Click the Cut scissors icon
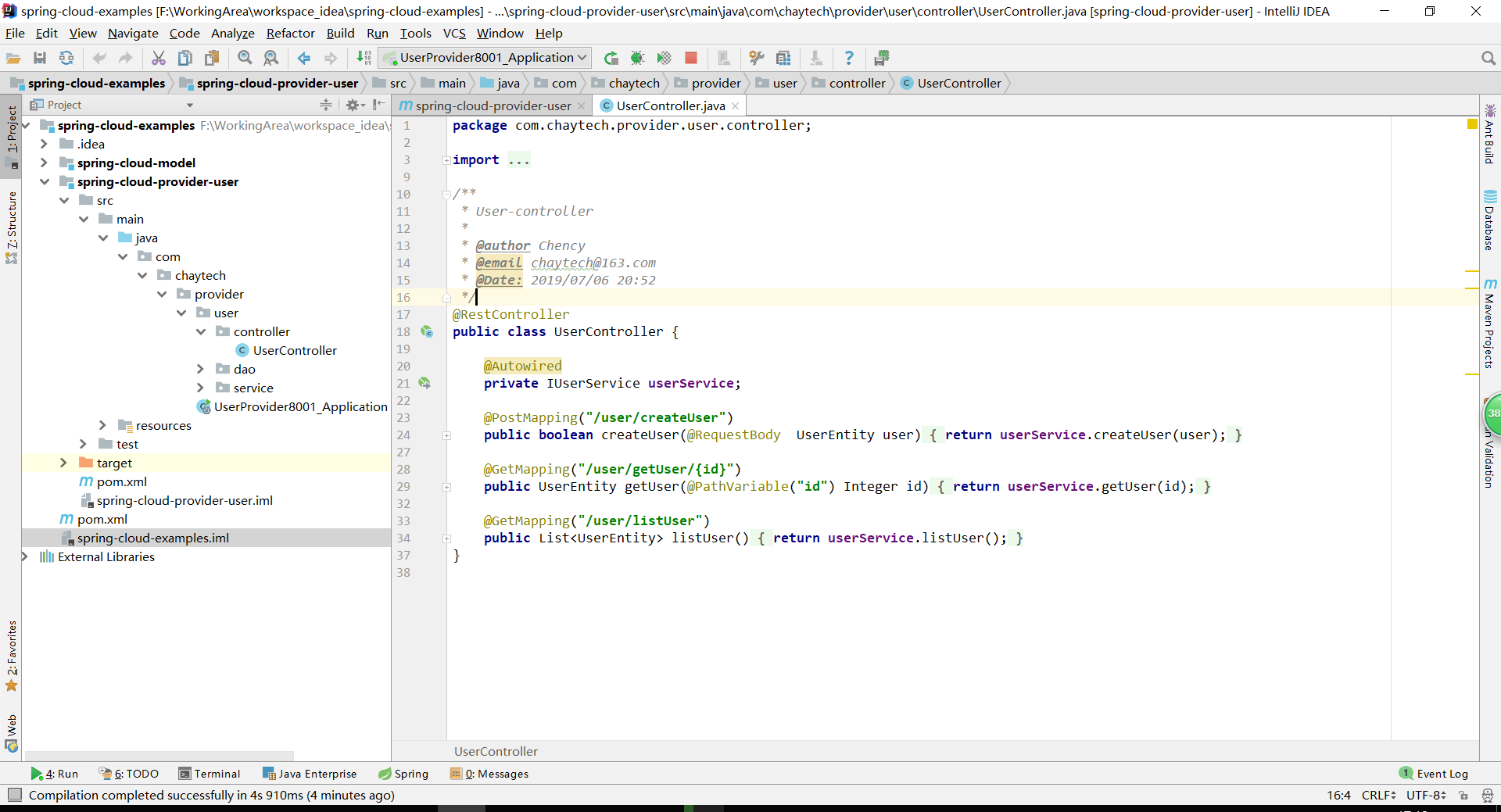This screenshot has height=812, width=1501. (x=159, y=58)
